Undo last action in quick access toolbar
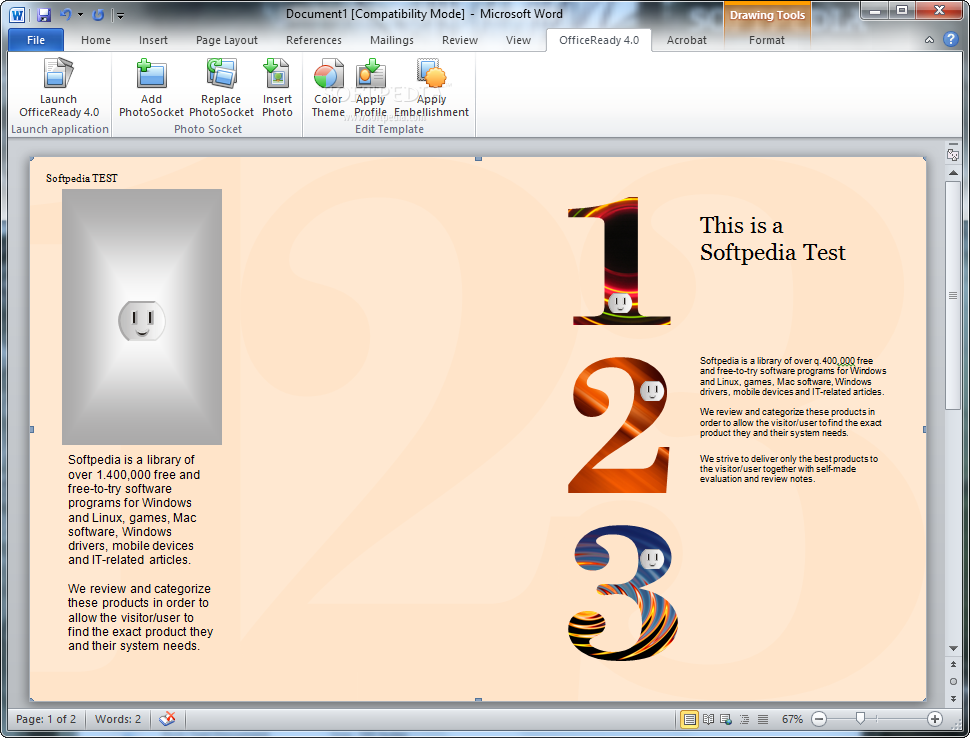Screen dimensions: 970x738 (65, 15)
